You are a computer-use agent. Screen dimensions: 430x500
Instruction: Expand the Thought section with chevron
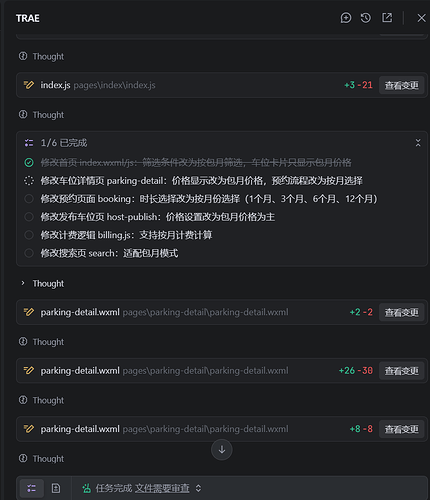pos(23,283)
